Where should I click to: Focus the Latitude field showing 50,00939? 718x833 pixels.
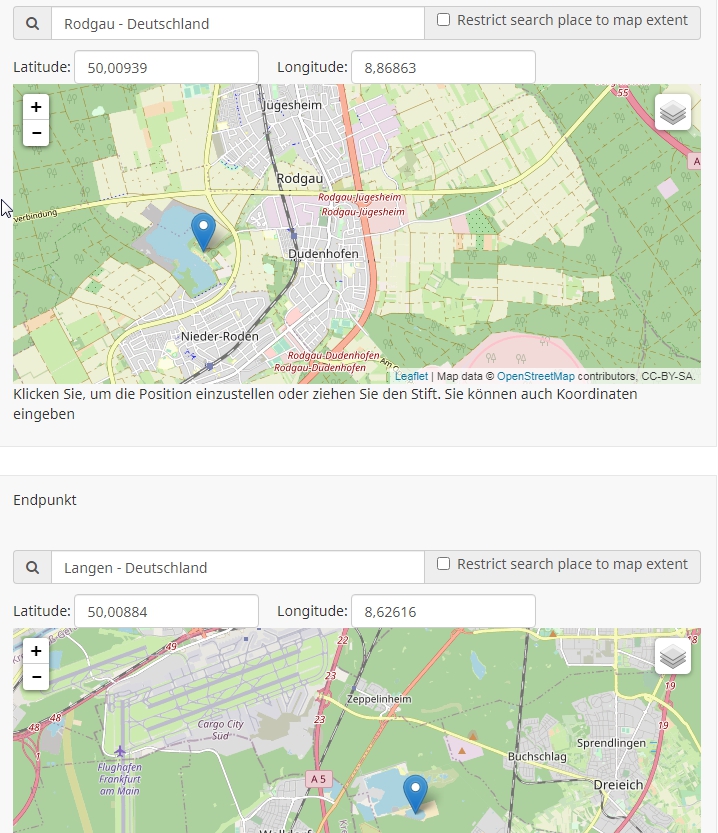pyautogui.click(x=166, y=68)
